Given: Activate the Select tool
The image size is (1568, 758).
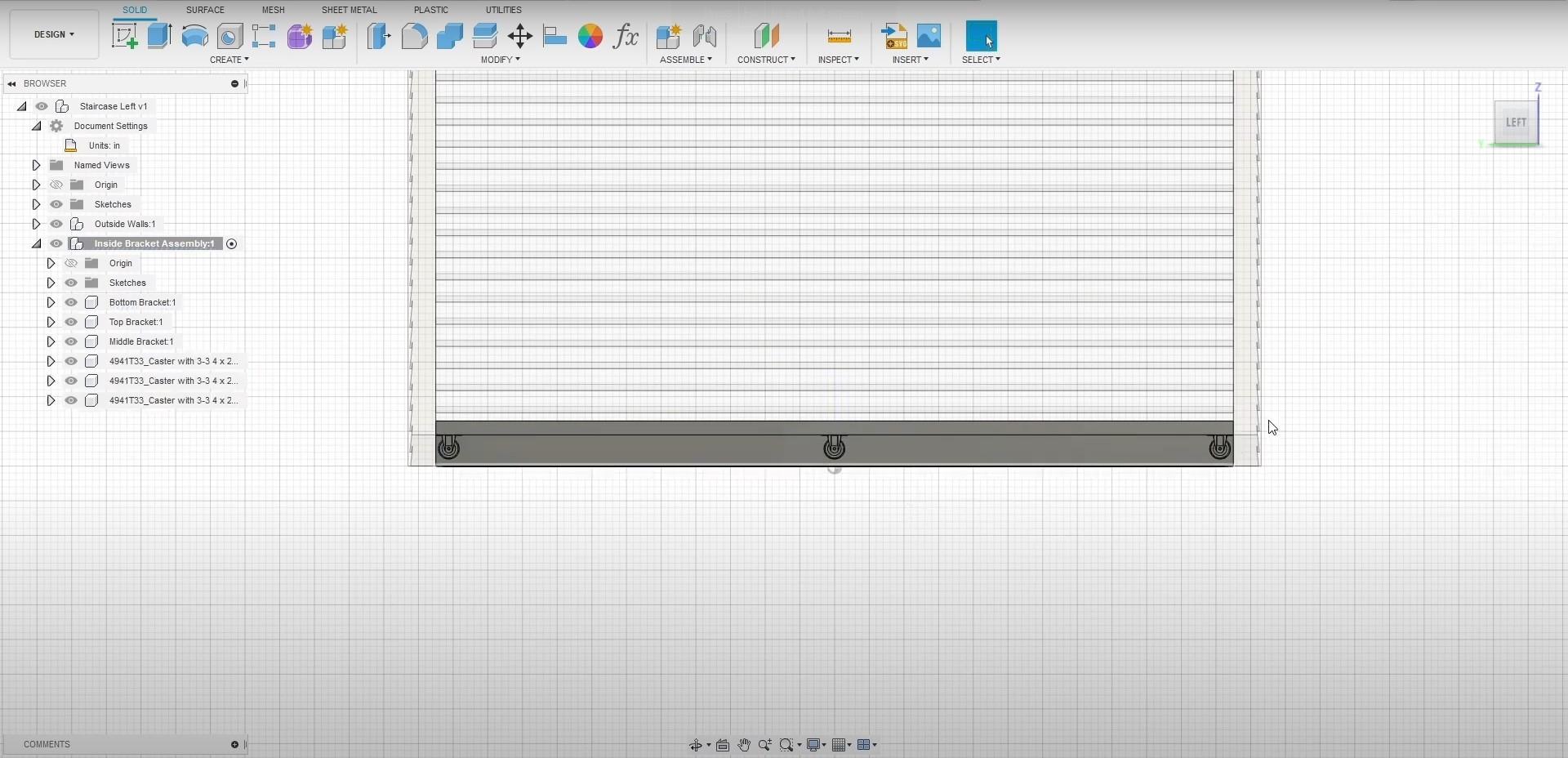Looking at the screenshot, I should click(x=981, y=36).
